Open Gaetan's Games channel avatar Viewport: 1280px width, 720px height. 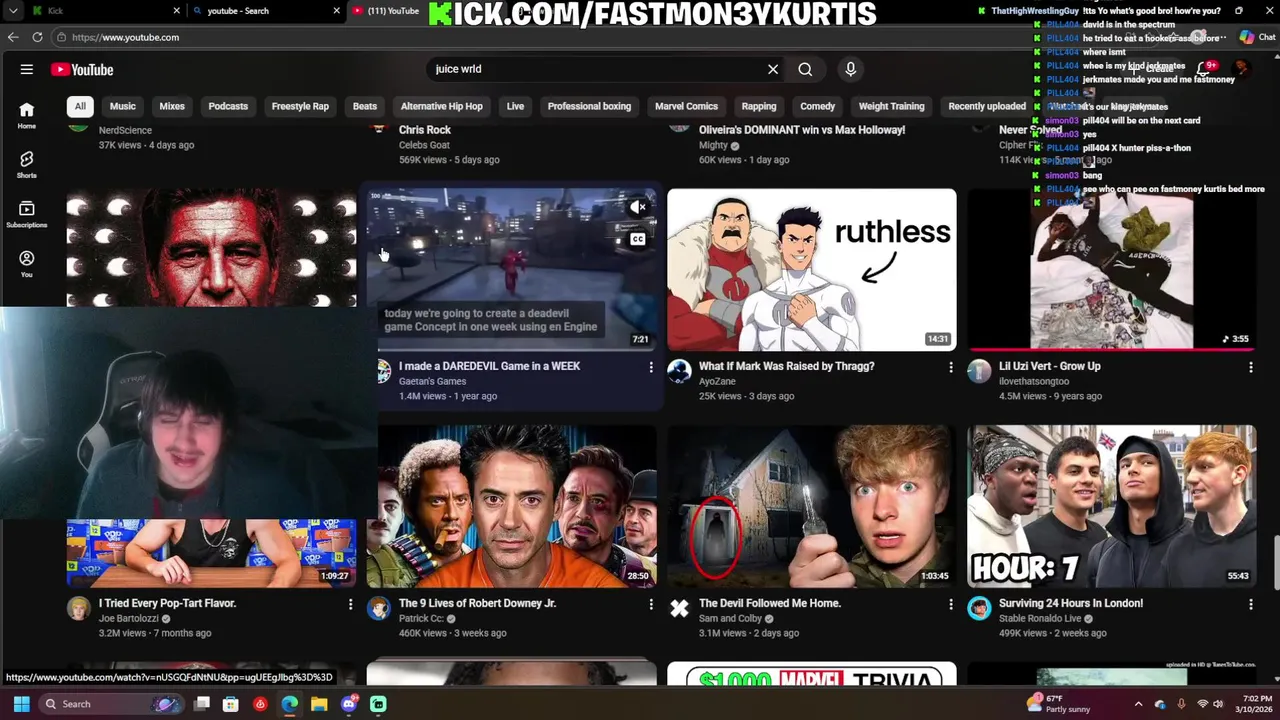(x=383, y=372)
